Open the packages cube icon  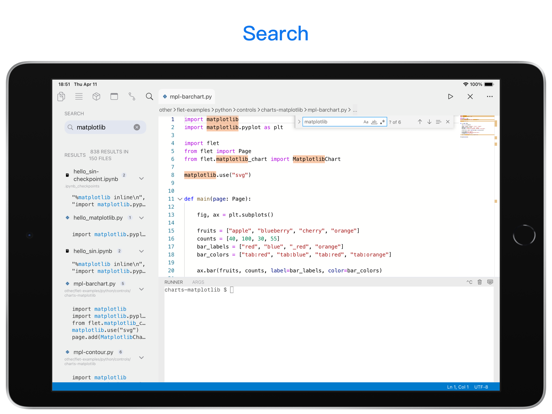coord(96,96)
